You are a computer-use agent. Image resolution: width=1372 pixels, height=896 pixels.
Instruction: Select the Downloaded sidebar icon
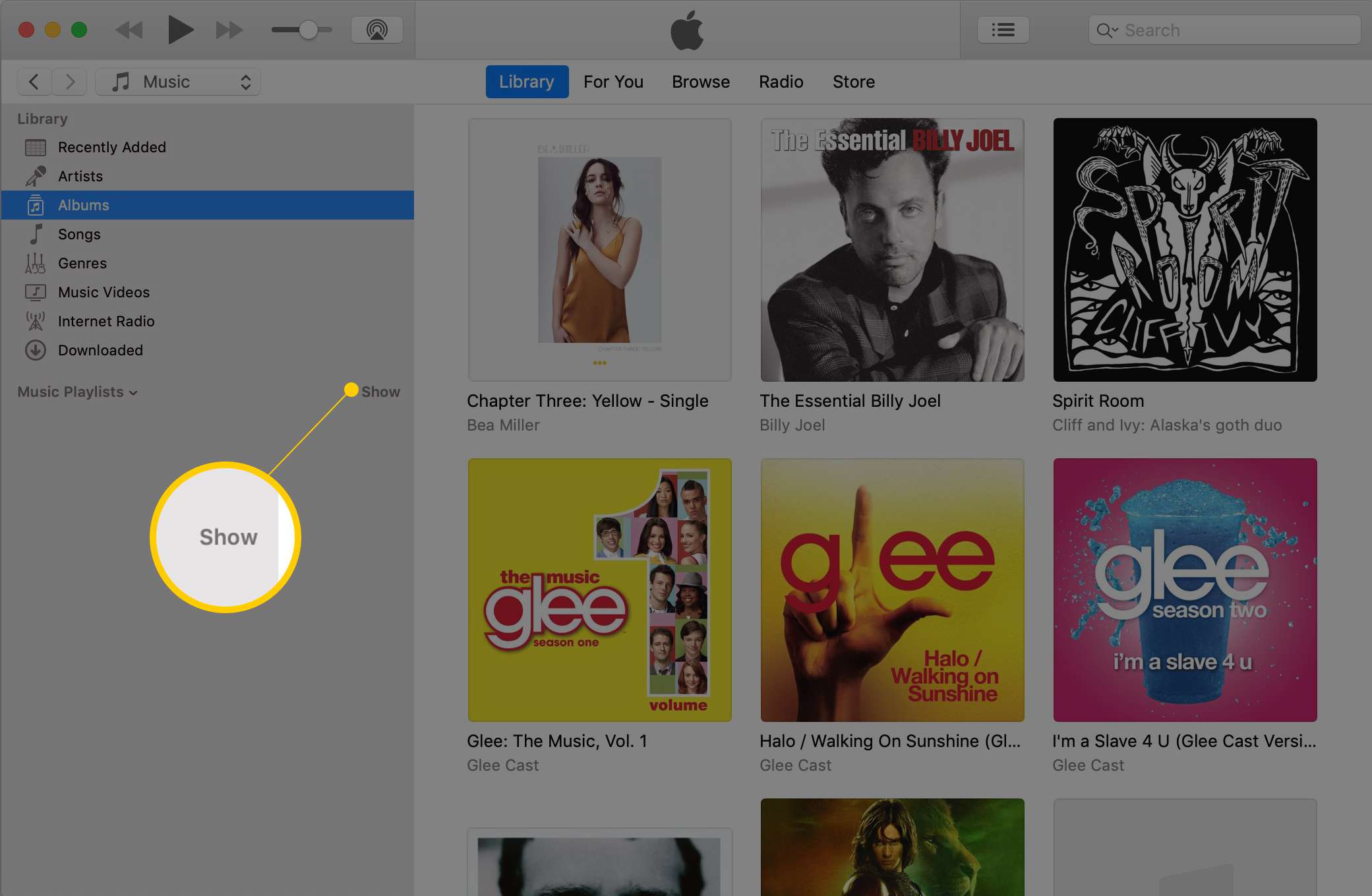click(35, 350)
